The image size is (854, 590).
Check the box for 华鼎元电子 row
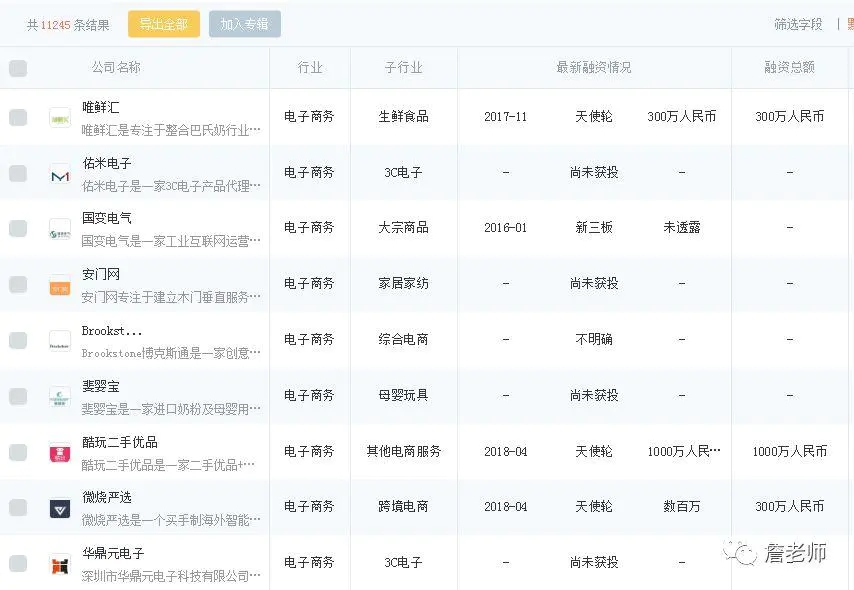pos(18,563)
